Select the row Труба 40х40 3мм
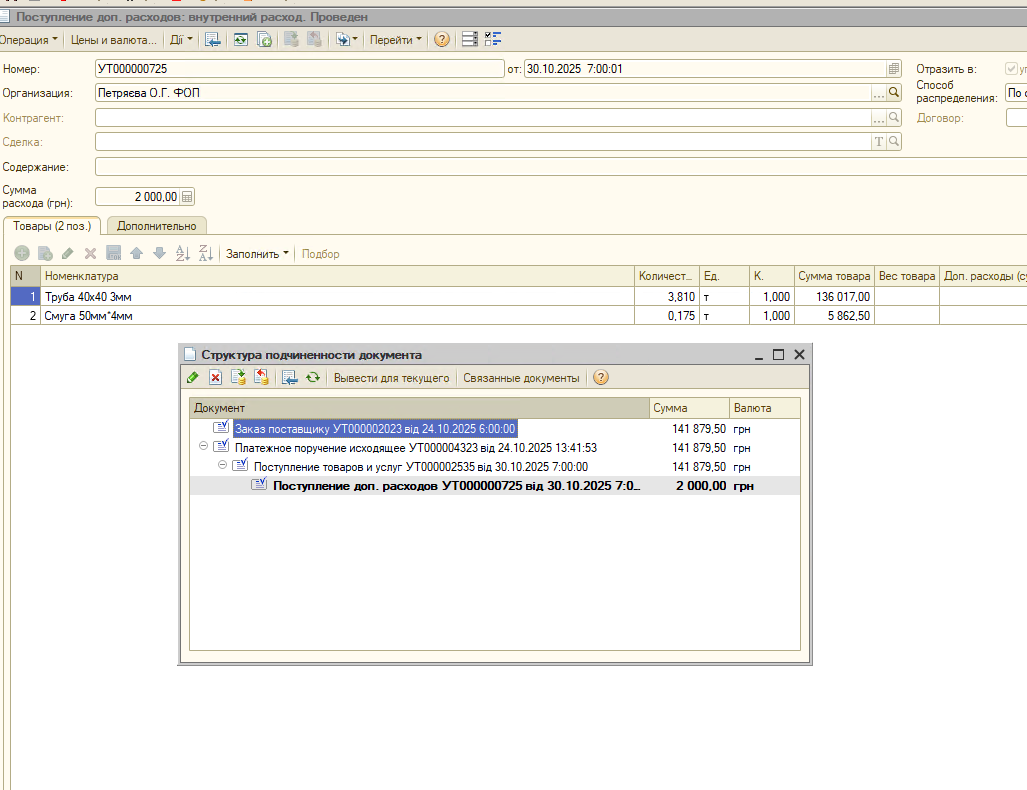The width and height of the screenshot is (1027, 790). point(519,297)
